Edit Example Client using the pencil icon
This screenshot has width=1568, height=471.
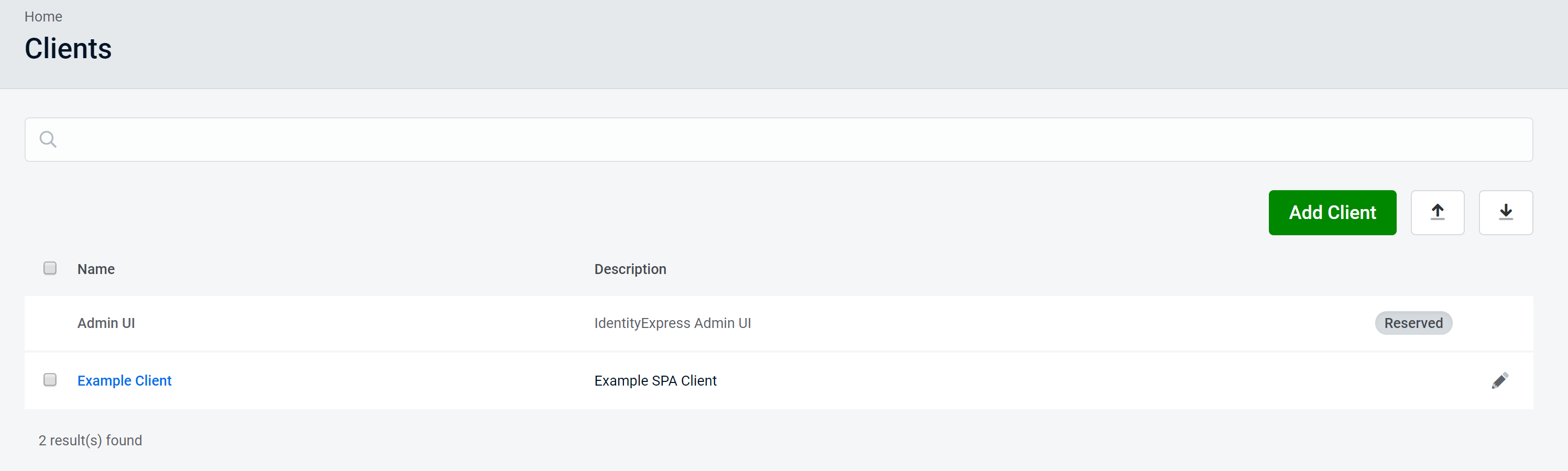(x=1499, y=380)
